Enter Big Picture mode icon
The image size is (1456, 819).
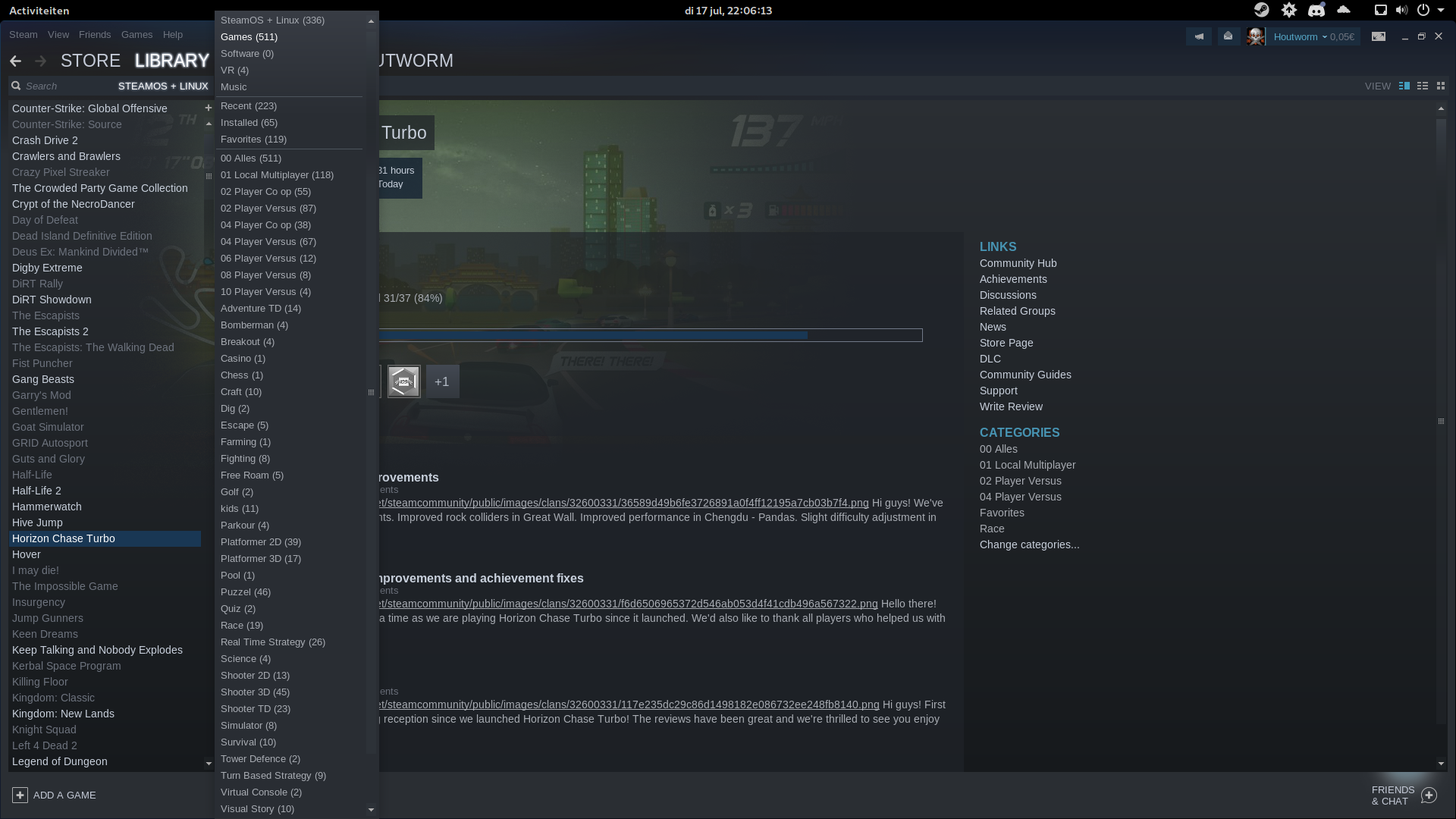pyautogui.click(x=1379, y=36)
